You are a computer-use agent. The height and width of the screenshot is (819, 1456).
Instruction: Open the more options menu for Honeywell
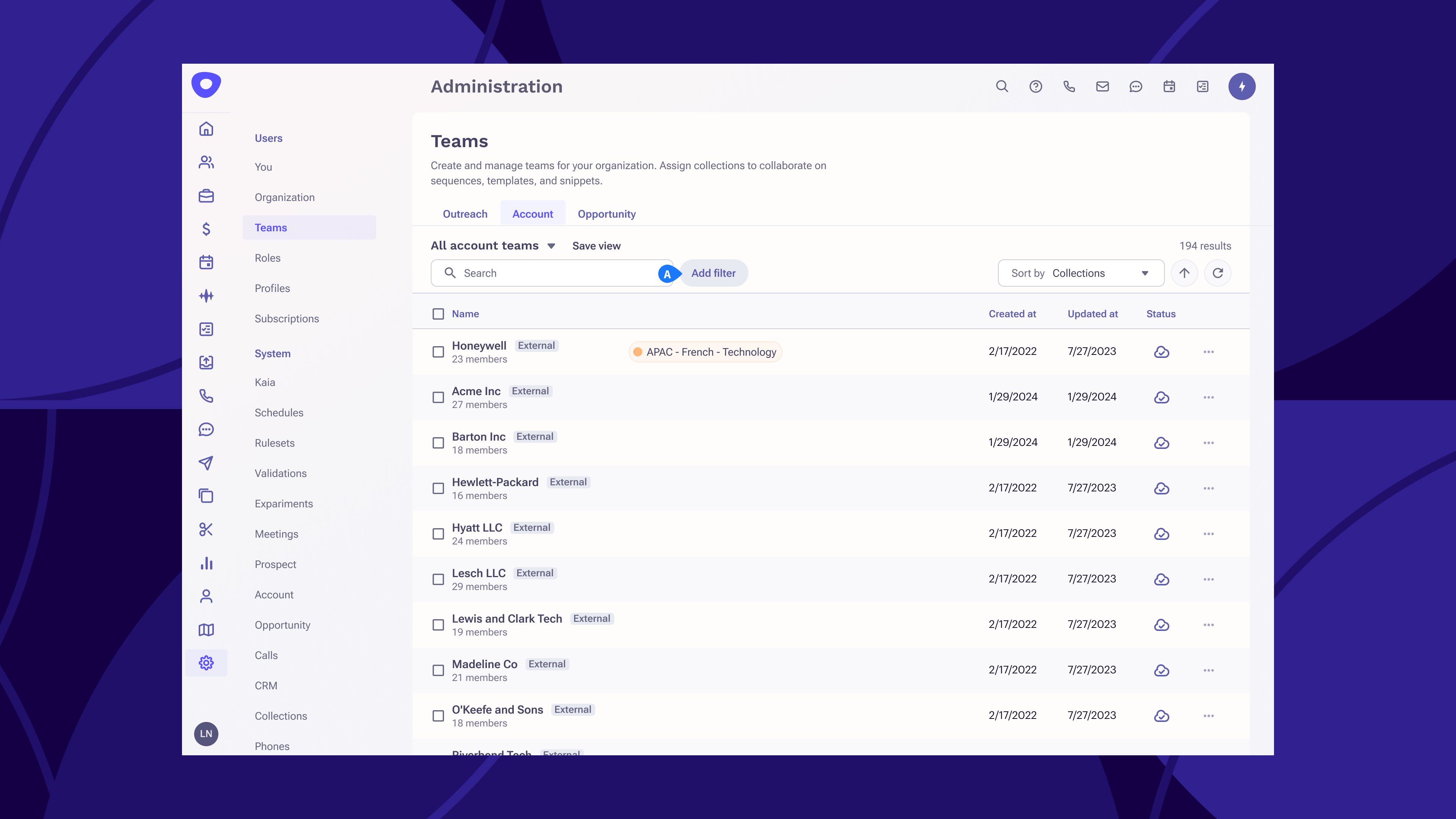click(1208, 351)
